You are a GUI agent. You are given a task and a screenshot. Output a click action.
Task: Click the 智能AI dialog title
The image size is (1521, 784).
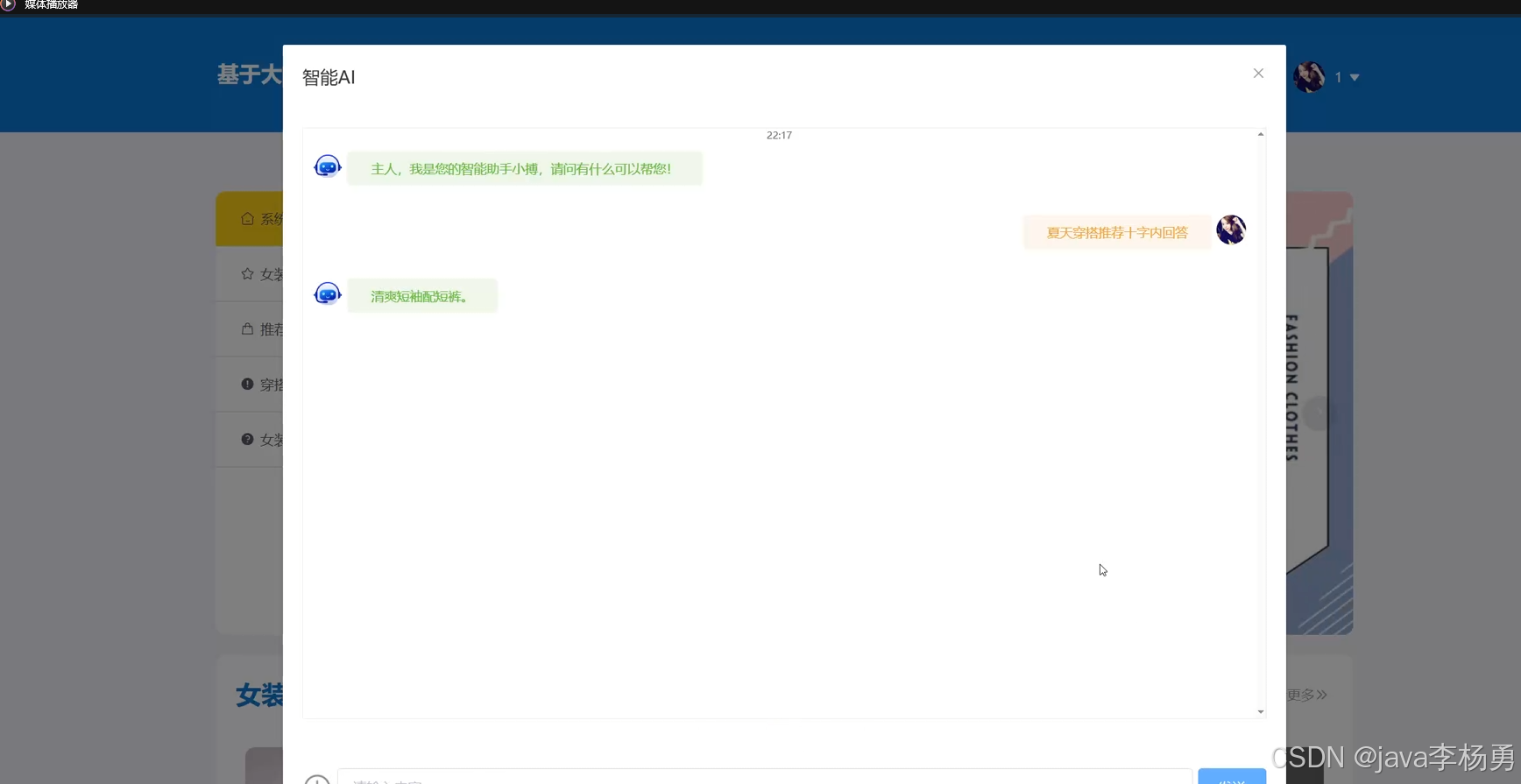[x=329, y=77]
